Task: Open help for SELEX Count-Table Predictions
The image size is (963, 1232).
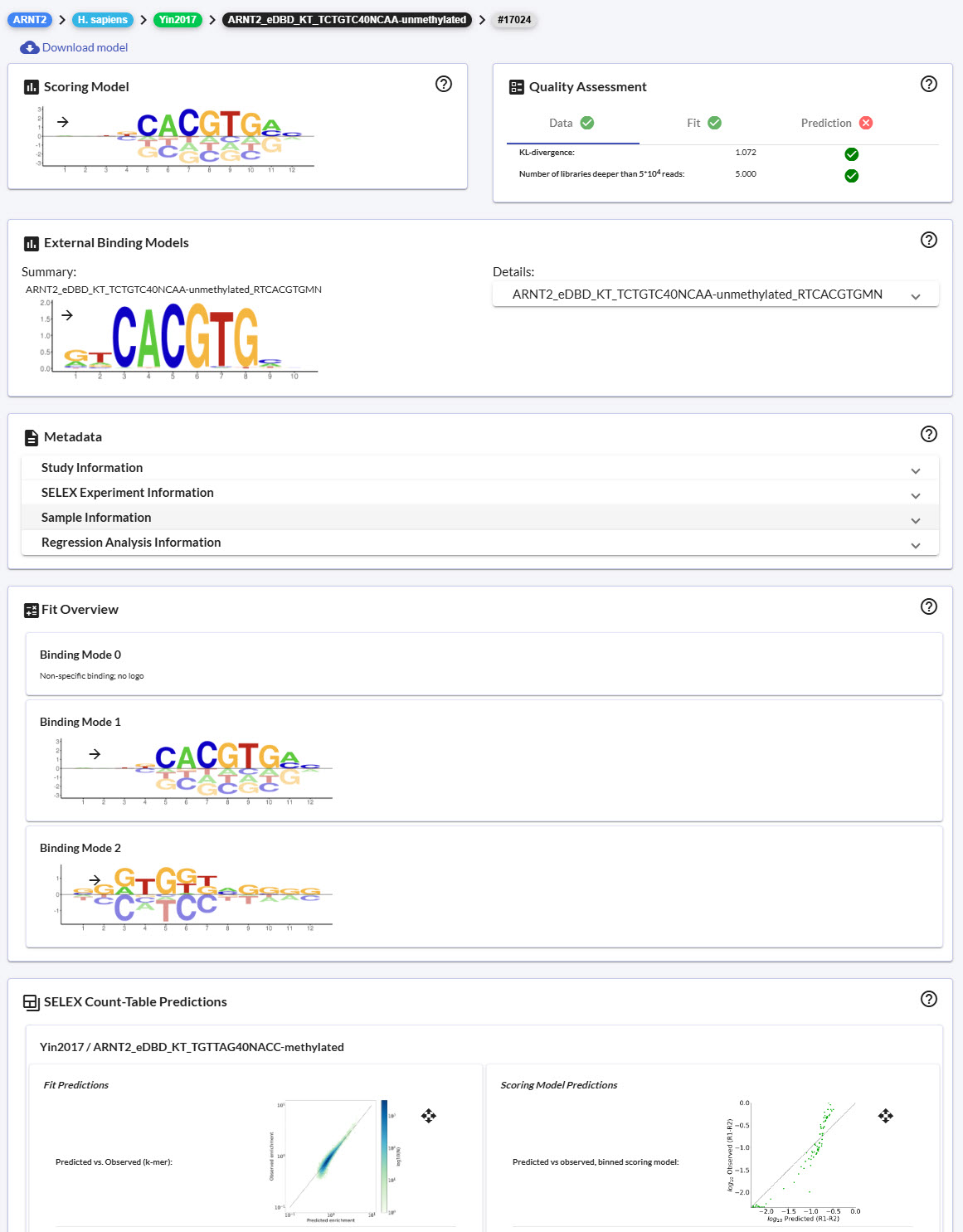Action: point(929,999)
